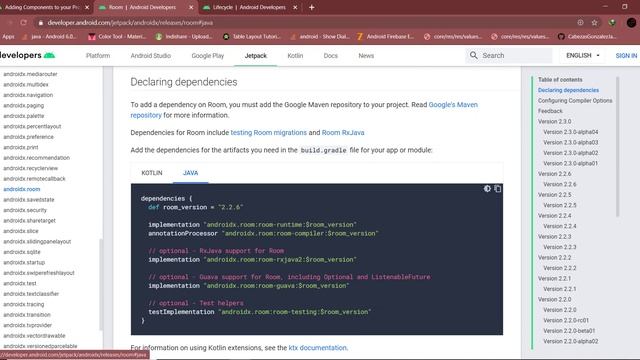Jump to Version 2.2.0-rc01 entry
640x360 pixels.
[x=566, y=320]
